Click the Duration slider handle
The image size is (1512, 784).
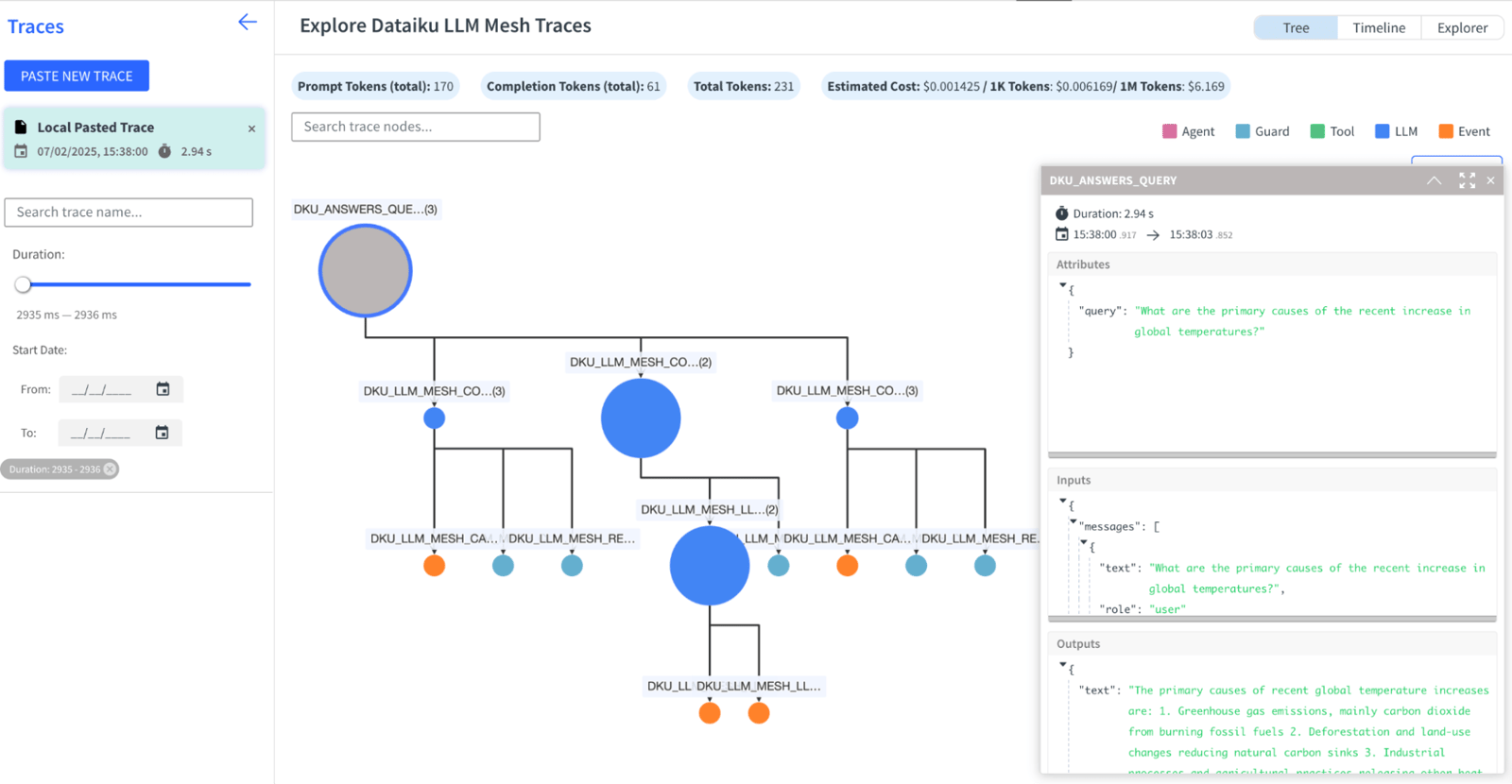[x=24, y=284]
